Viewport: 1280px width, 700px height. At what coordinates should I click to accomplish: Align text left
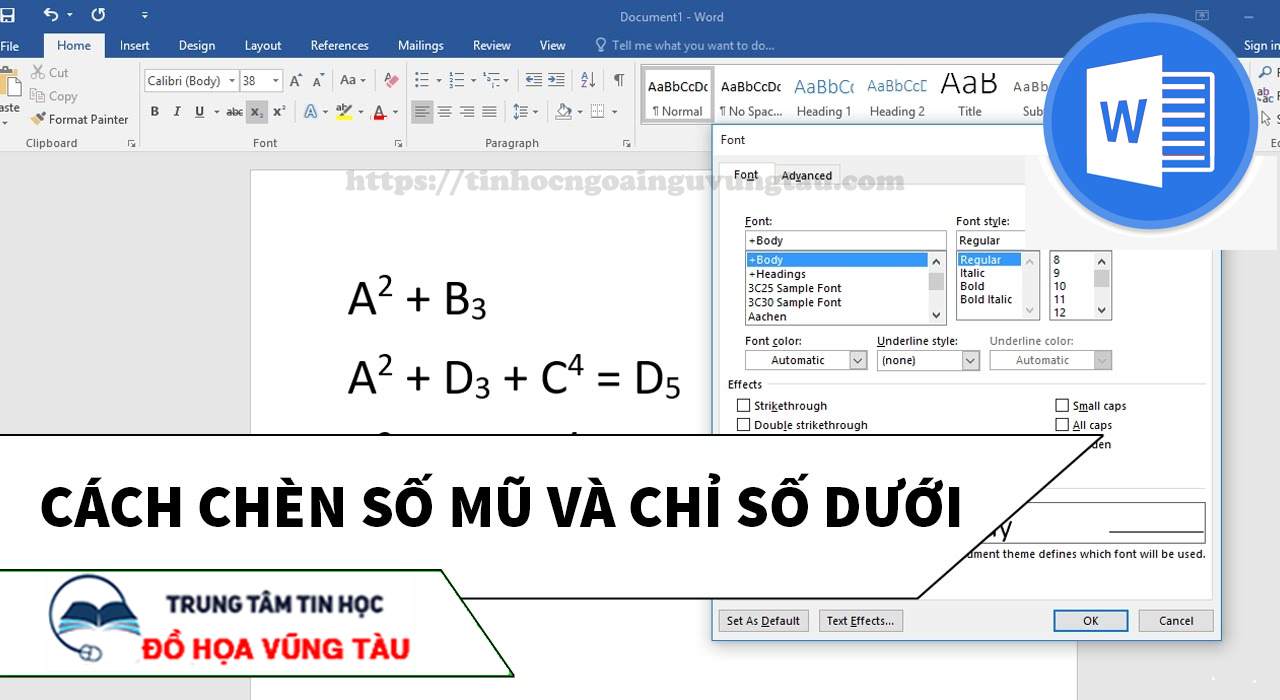422,112
